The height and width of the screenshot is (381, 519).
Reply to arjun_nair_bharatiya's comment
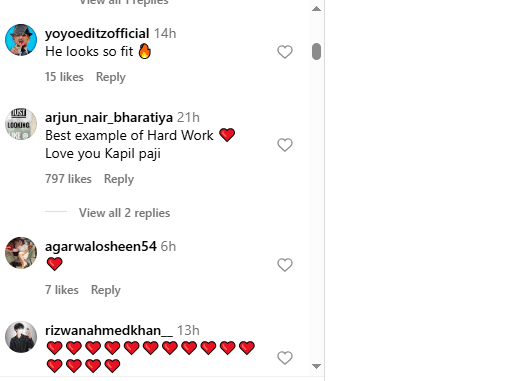pos(119,179)
